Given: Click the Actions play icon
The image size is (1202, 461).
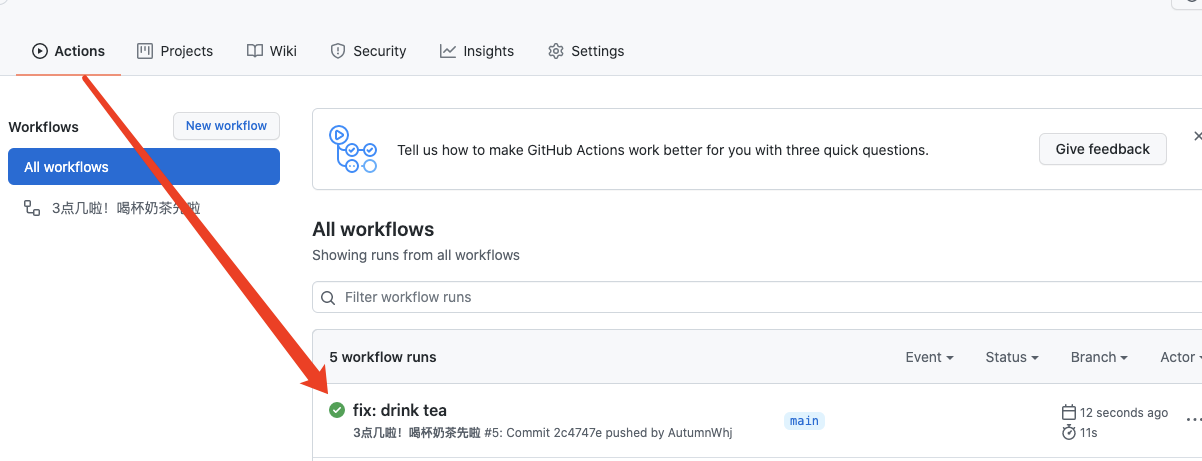Looking at the screenshot, I should pyautogui.click(x=40, y=51).
